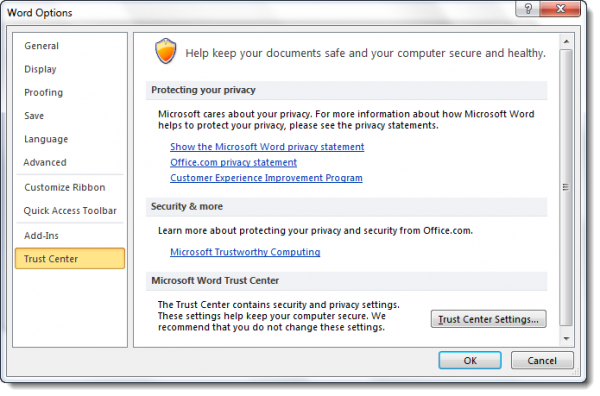The image size is (600, 396).
Task: Go to Proofing settings
Action: 43,93
